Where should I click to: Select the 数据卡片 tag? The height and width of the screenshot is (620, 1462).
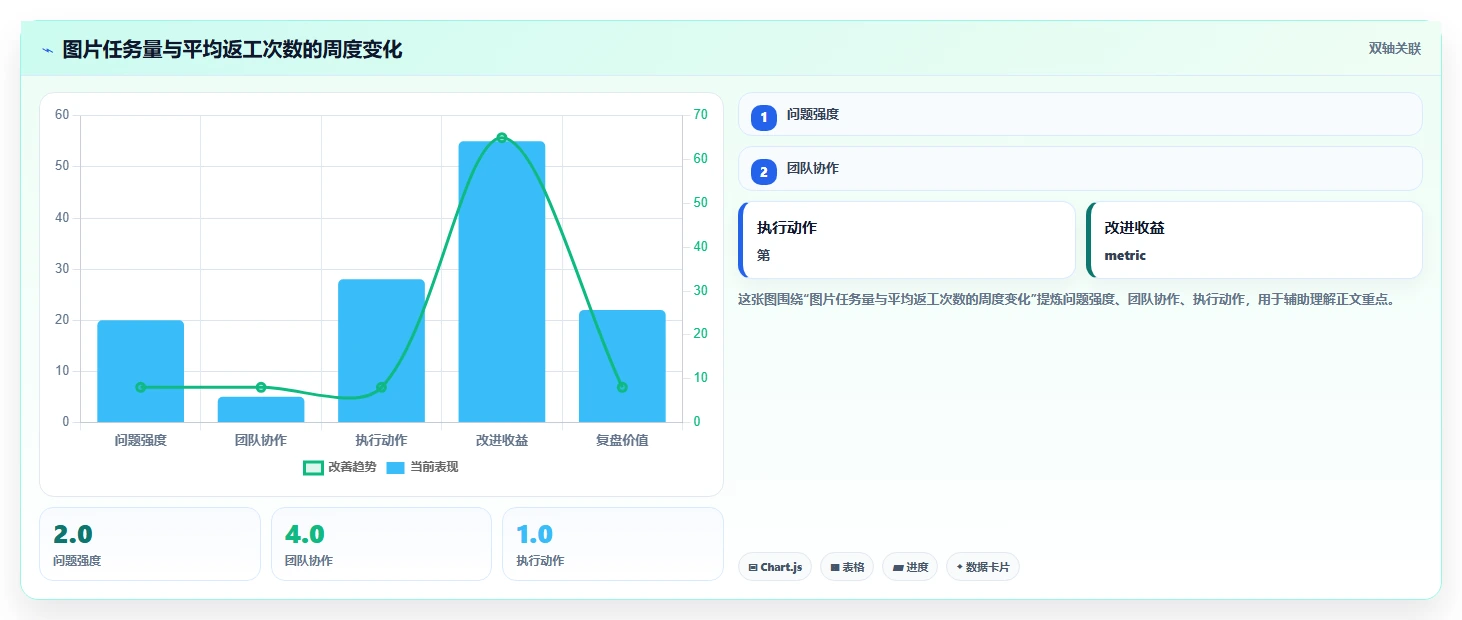[x=983, y=567]
